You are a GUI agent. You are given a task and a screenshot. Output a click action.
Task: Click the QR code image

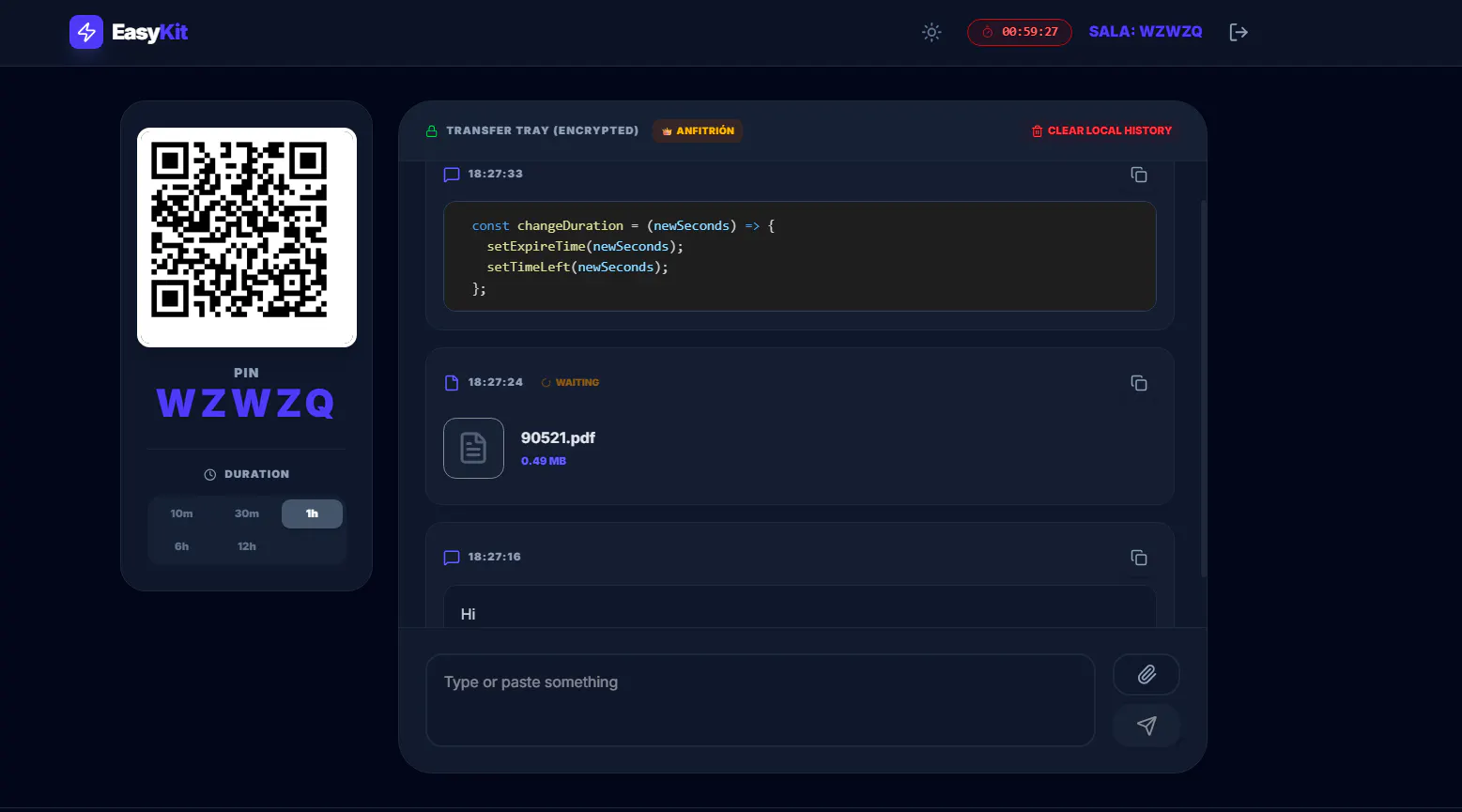[x=247, y=237]
